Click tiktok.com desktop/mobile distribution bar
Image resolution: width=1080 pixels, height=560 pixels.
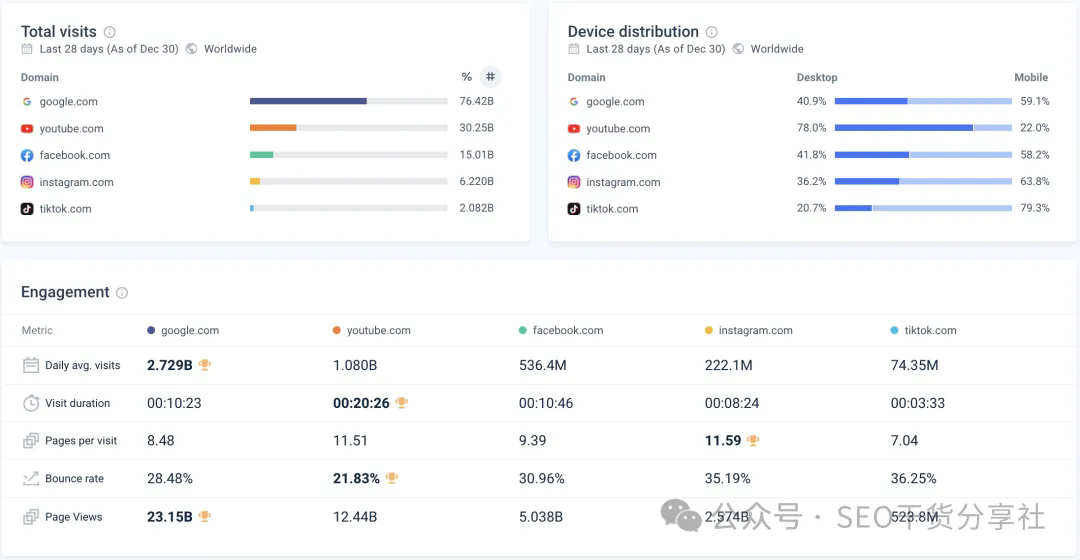tap(923, 208)
